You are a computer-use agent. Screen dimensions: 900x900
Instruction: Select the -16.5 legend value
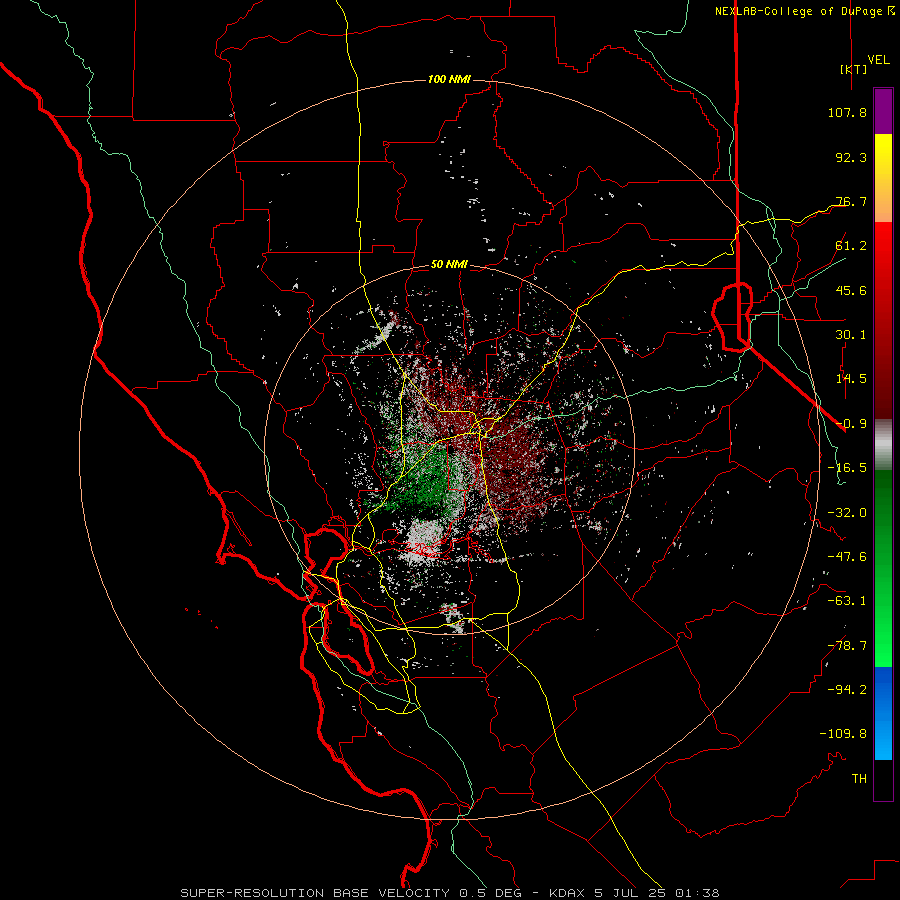point(847,468)
